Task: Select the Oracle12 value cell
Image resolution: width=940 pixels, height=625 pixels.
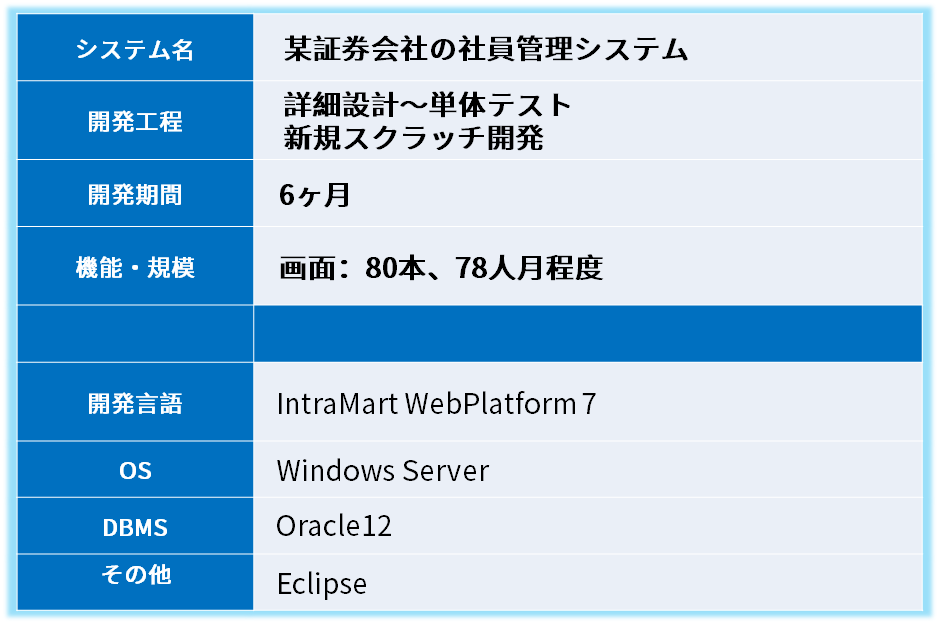Action: point(334,526)
